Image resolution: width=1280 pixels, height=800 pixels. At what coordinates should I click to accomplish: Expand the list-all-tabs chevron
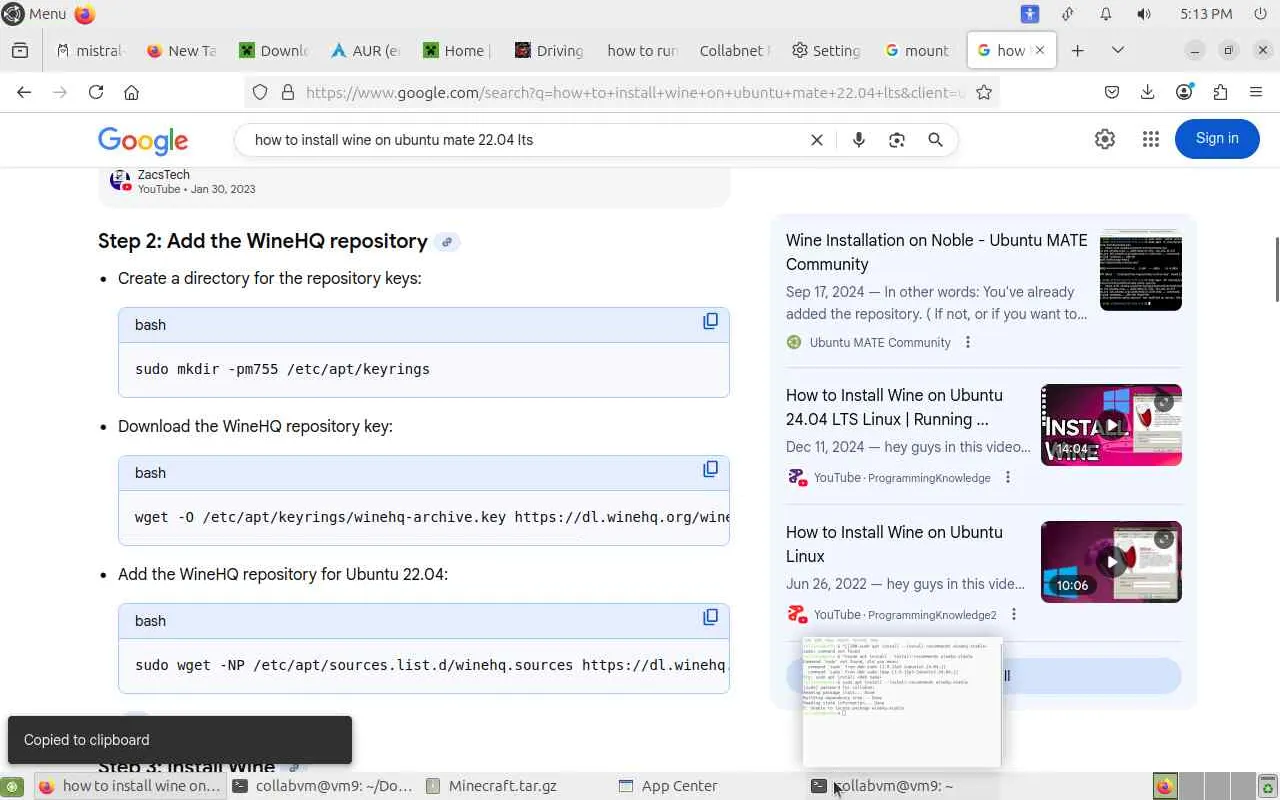1118,50
